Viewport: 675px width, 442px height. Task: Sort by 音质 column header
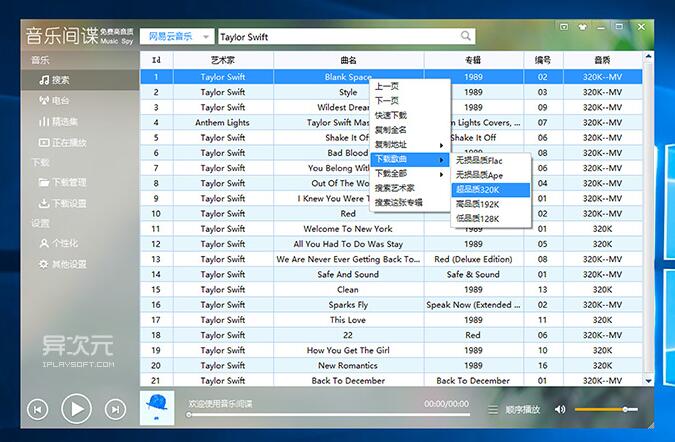coord(603,60)
